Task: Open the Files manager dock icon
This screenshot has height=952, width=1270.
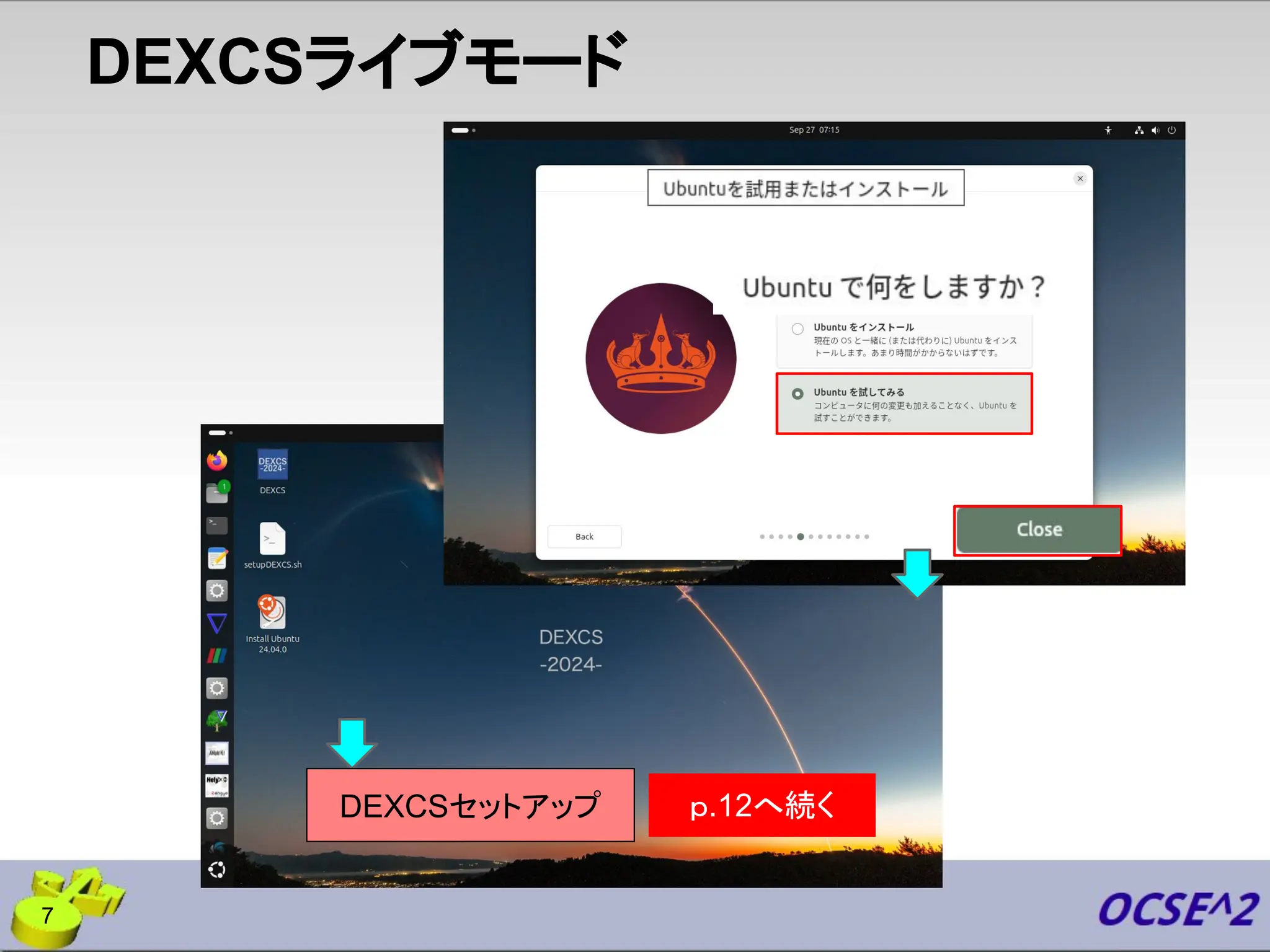Action: click(x=217, y=493)
